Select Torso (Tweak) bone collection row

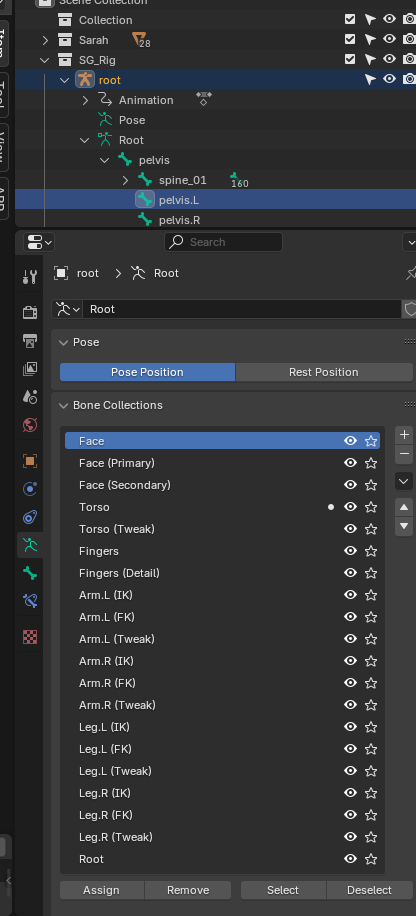coord(222,529)
